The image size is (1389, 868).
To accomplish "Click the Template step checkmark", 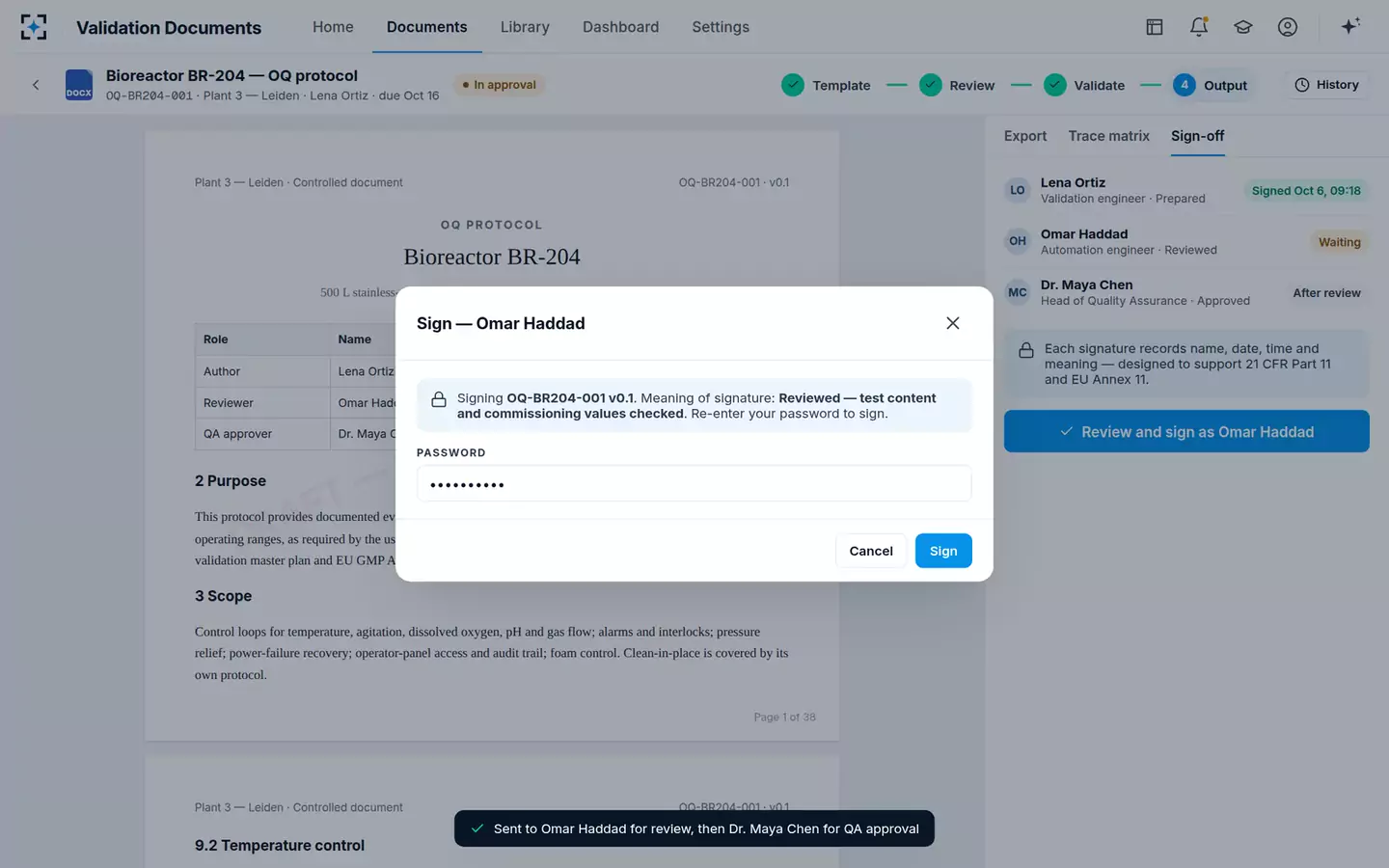I will click(793, 85).
